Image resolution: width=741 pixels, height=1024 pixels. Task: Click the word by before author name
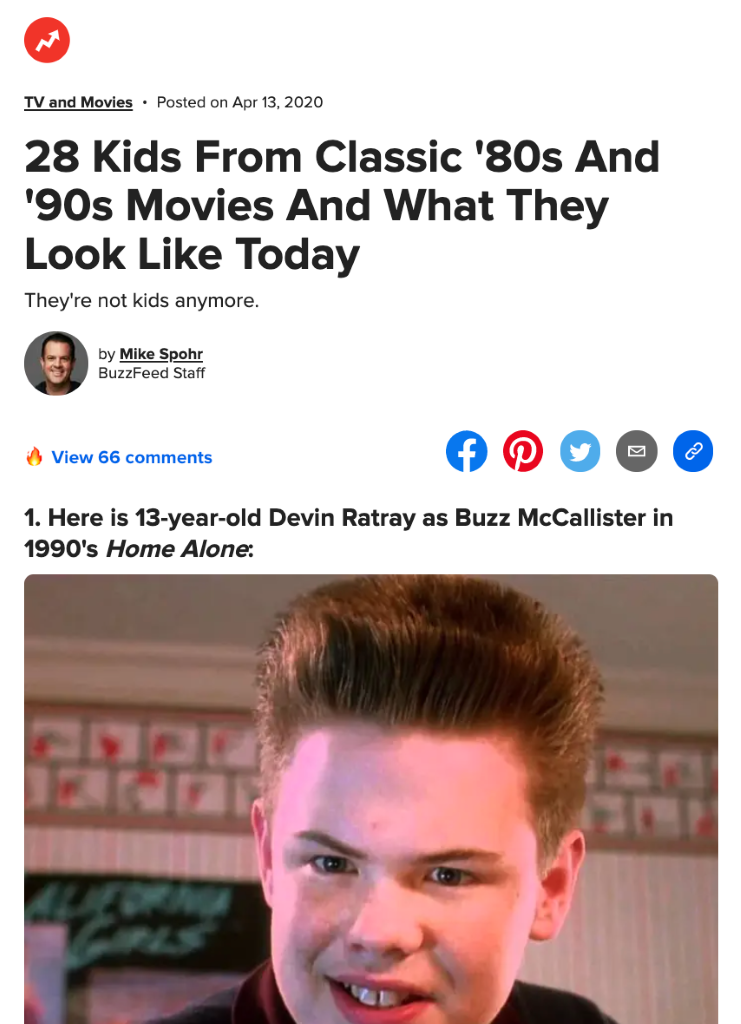[106, 354]
